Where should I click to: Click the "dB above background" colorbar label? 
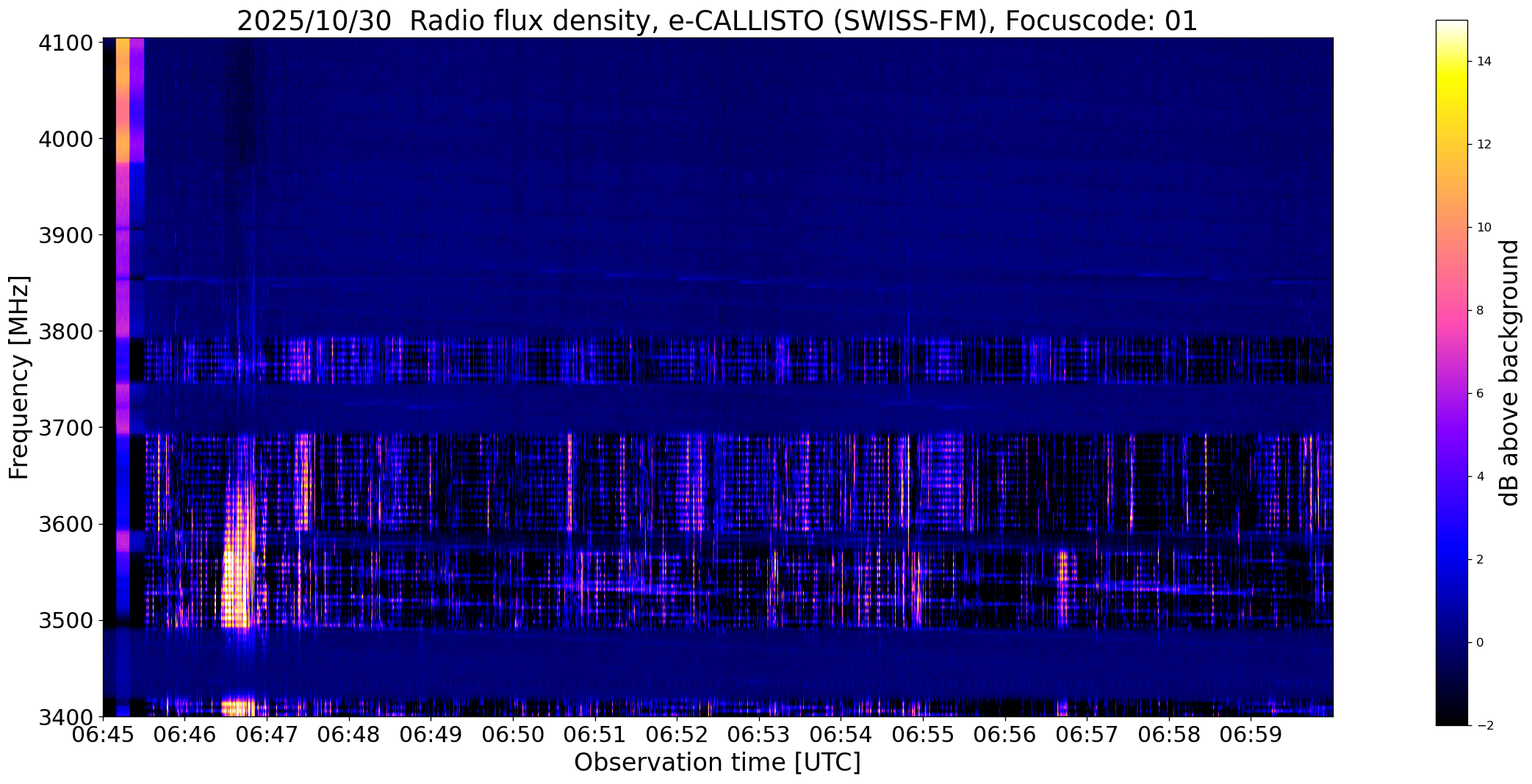tap(1509, 373)
